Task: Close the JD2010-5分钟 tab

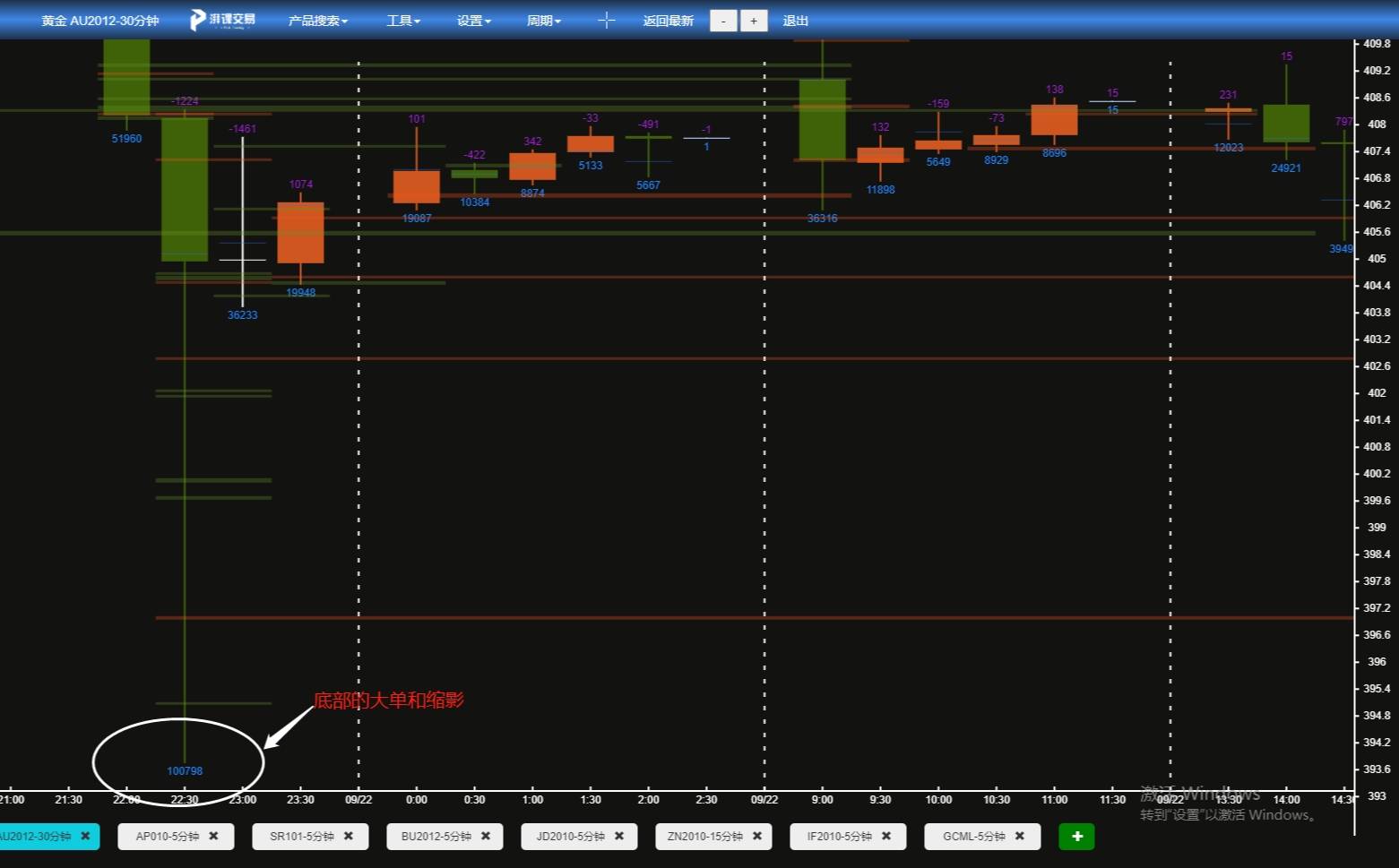Action: pos(619,837)
